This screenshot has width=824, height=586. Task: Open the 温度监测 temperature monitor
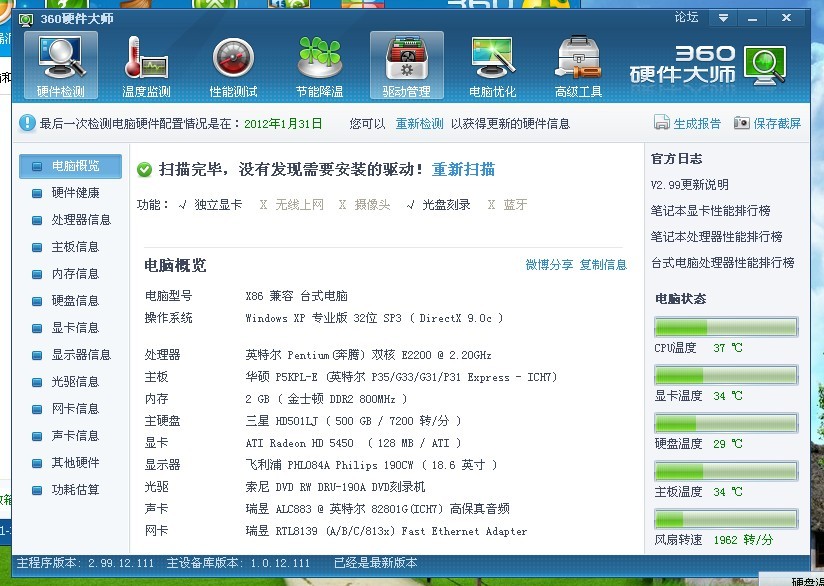146,65
